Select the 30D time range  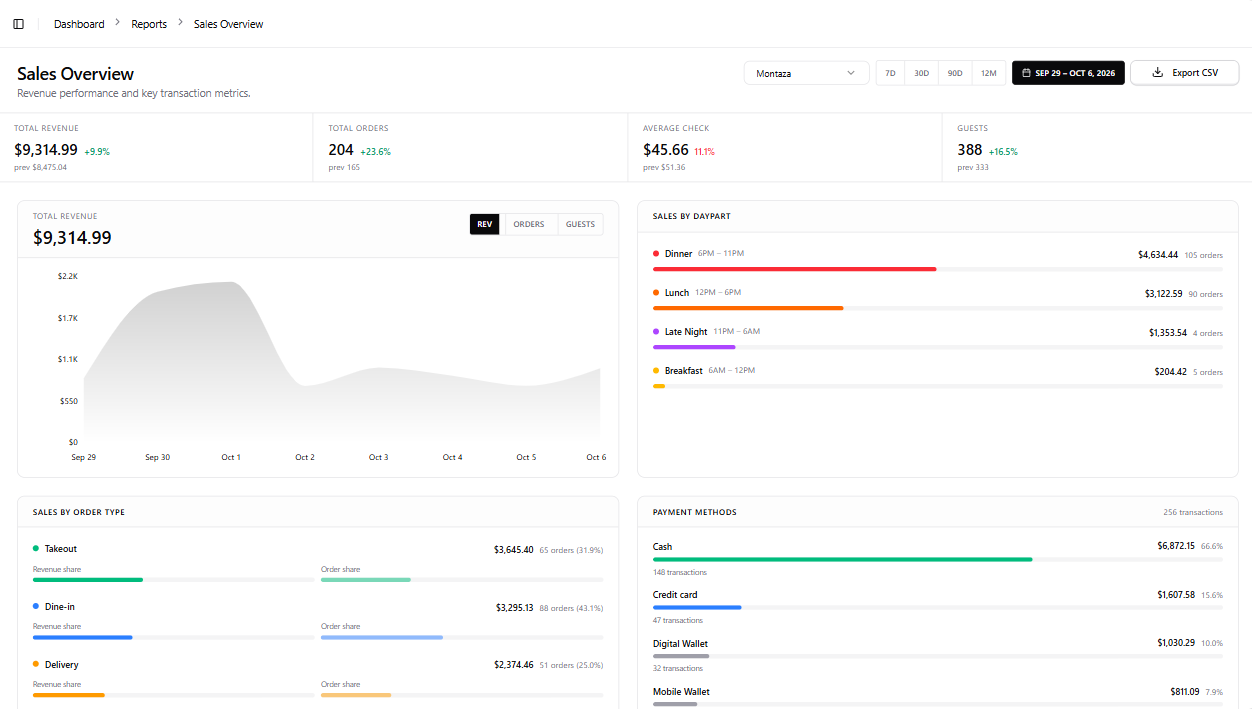[922, 73]
